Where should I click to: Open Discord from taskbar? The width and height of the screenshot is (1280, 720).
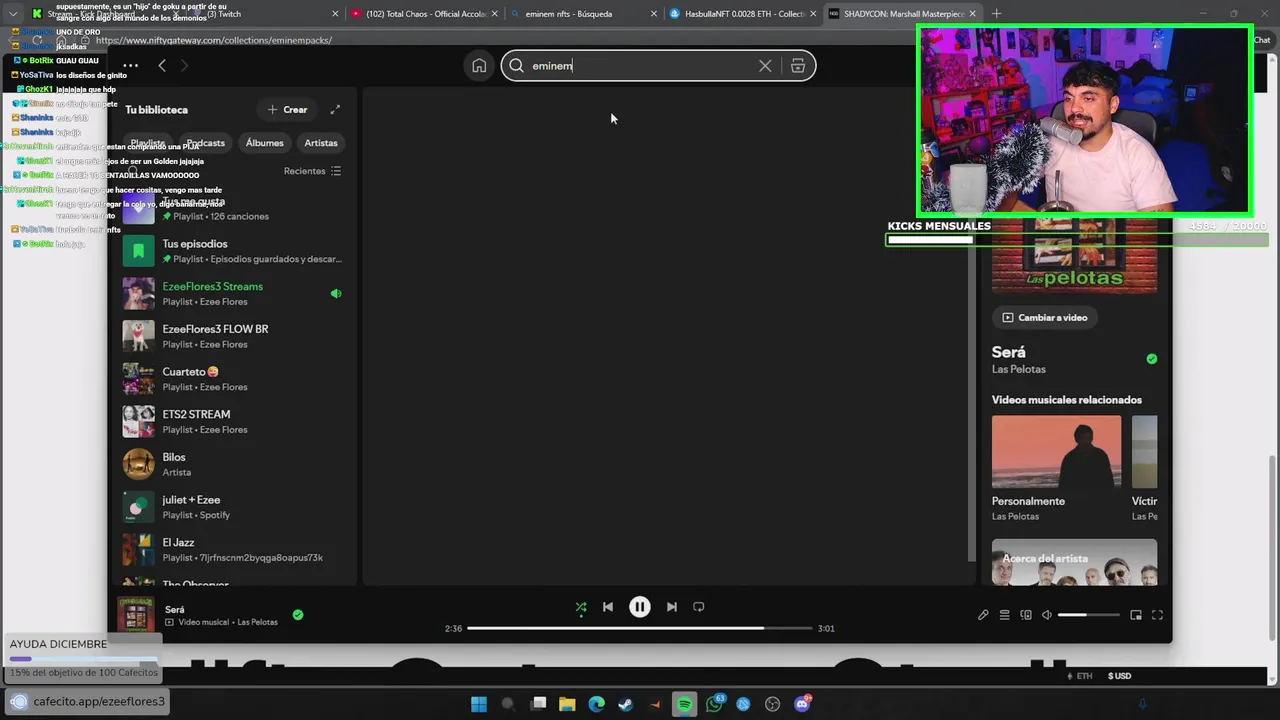tap(802, 704)
